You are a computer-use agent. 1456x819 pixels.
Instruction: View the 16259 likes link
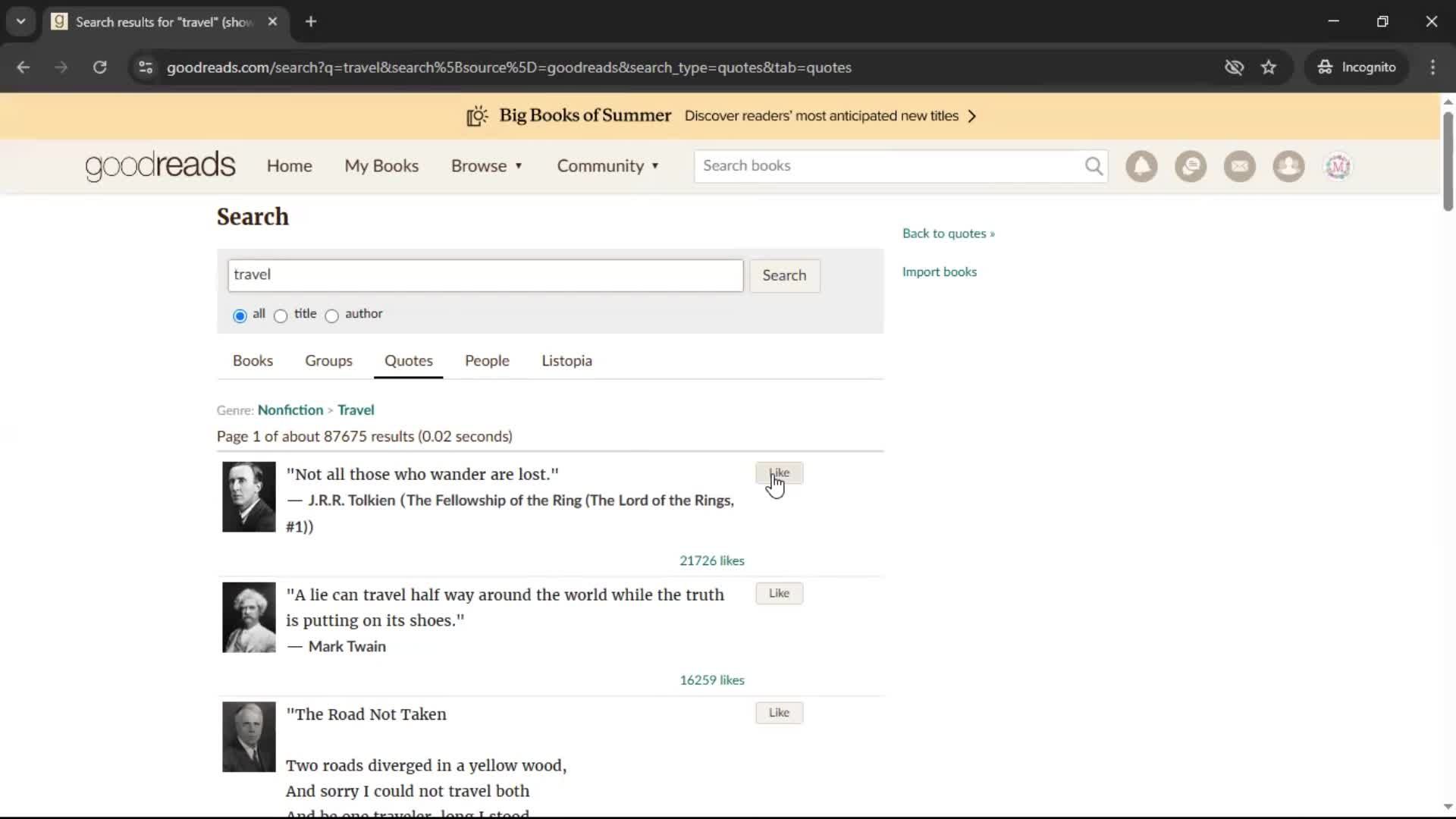(x=711, y=680)
